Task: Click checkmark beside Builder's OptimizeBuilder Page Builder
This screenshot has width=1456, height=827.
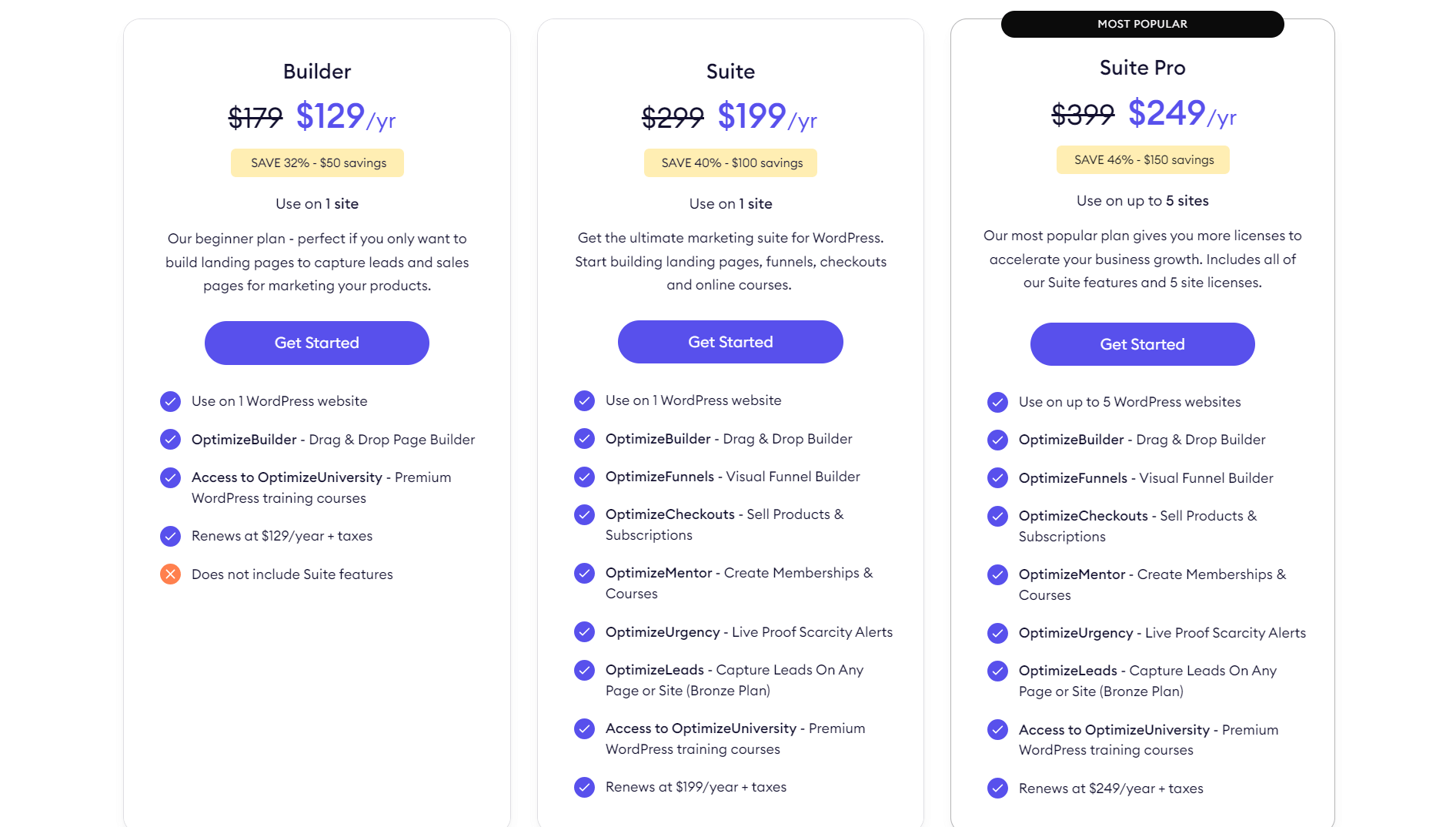Action: click(170, 440)
